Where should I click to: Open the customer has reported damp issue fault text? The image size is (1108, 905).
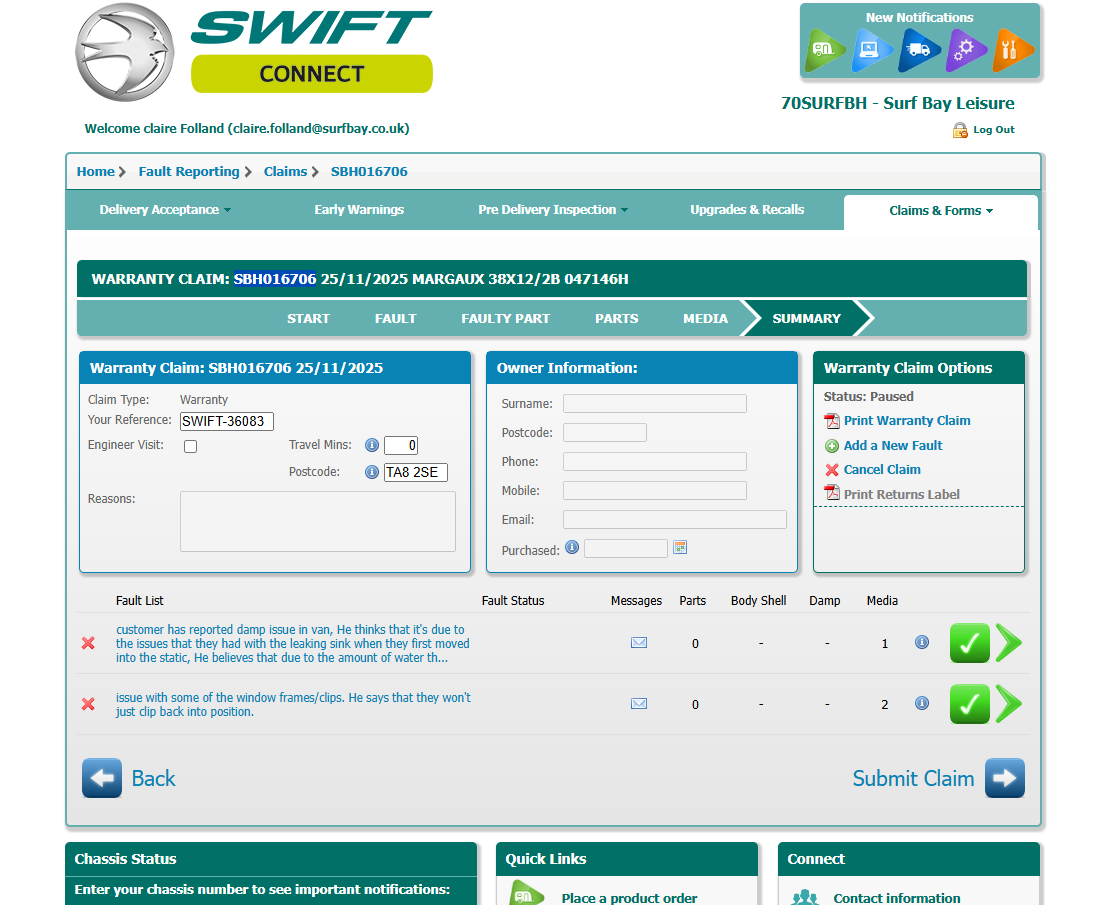click(x=293, y=644)
